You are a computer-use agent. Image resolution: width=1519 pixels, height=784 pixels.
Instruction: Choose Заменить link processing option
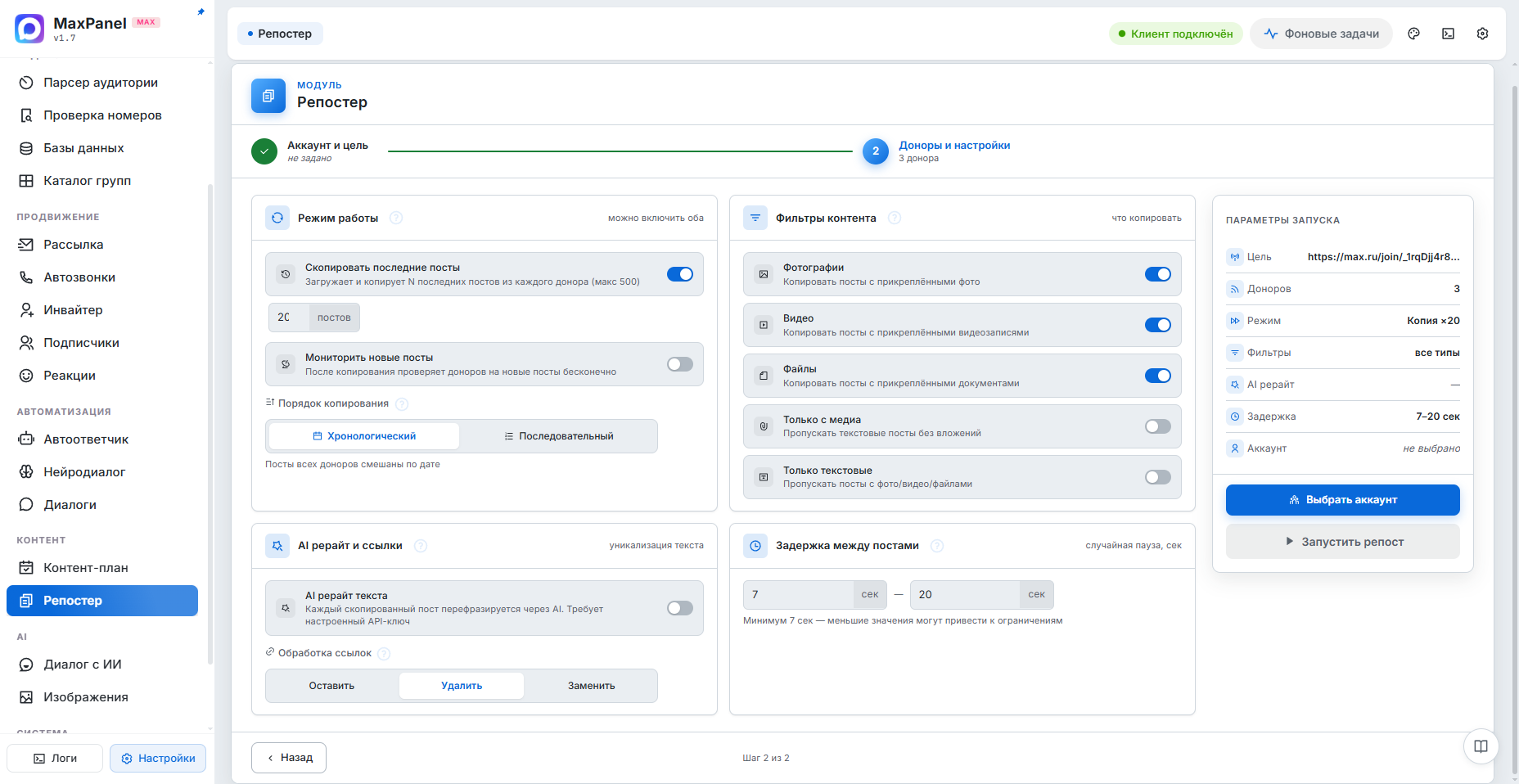[591, 686]
